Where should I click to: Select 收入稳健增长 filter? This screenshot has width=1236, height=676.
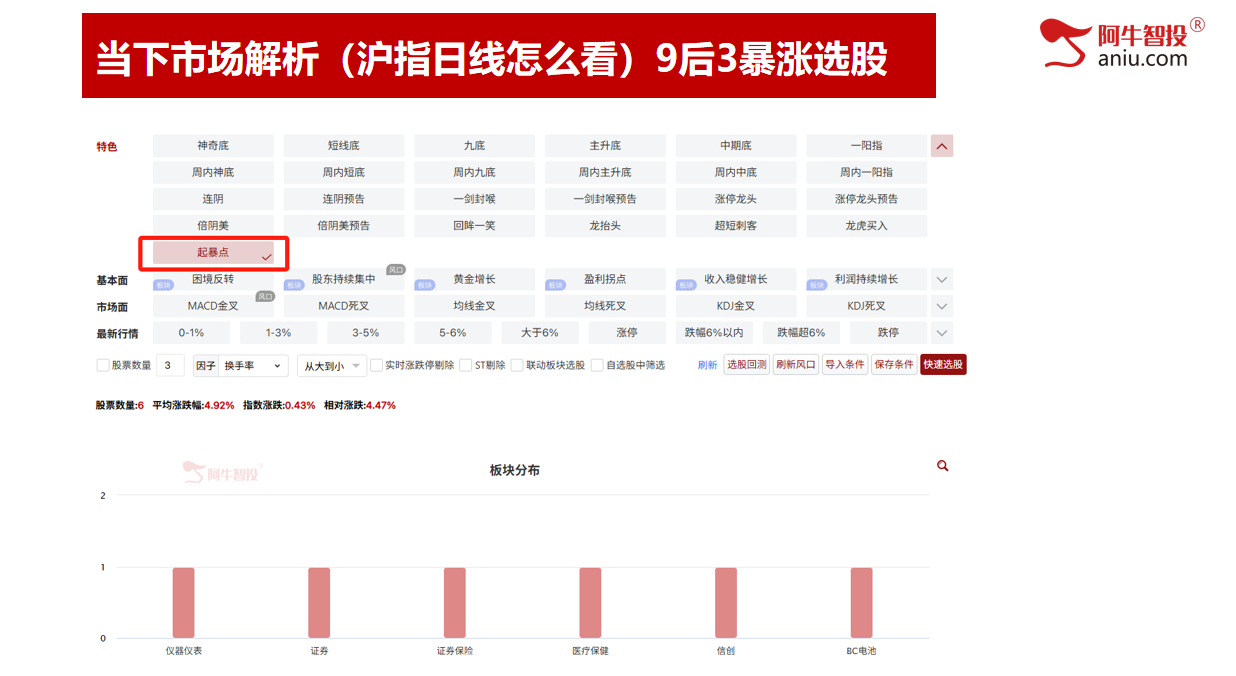pyautogui.click(x=736, y=279)
